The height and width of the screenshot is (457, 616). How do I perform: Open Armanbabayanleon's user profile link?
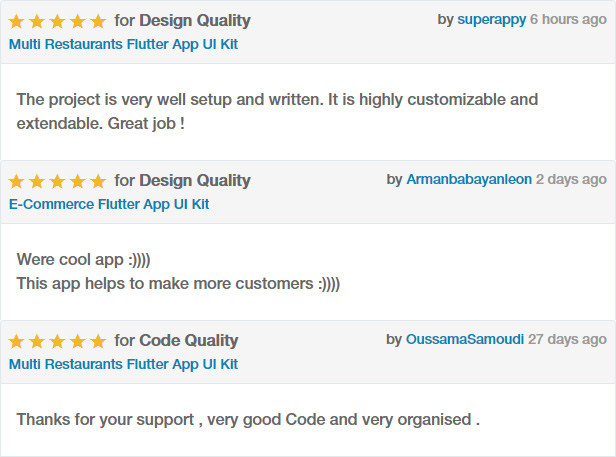(469, 180)
